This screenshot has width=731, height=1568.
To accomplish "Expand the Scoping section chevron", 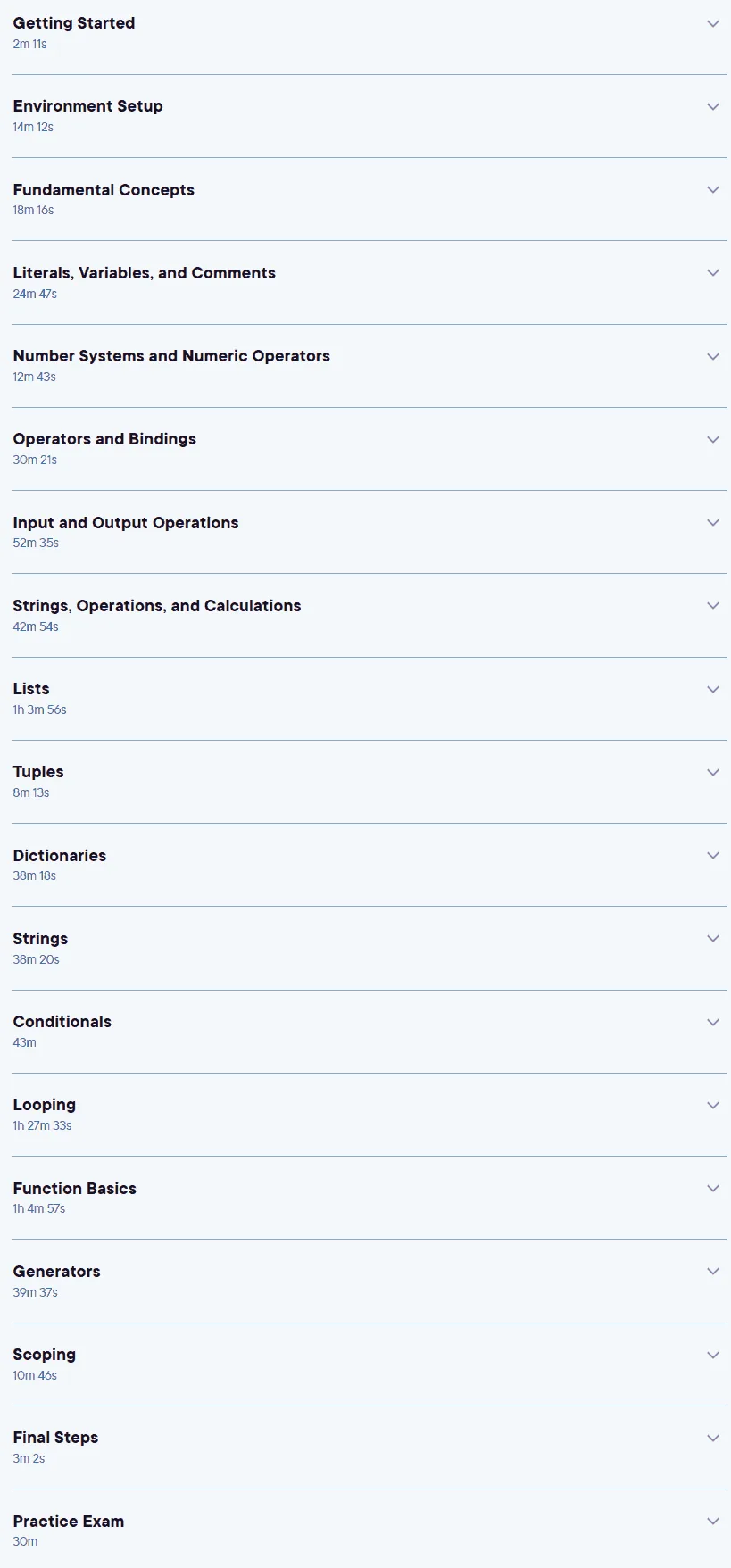I will click(712, 1355).
